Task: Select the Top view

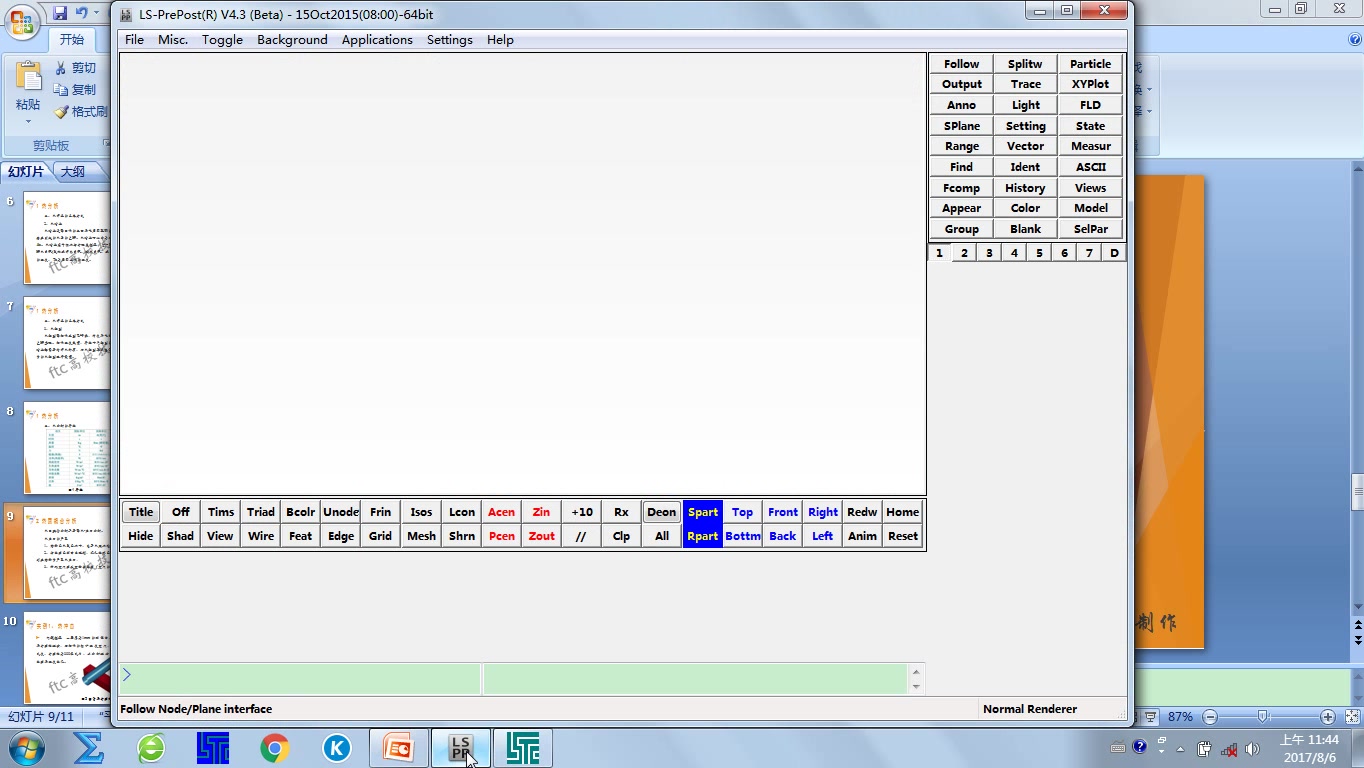Action: coord(742,512)
